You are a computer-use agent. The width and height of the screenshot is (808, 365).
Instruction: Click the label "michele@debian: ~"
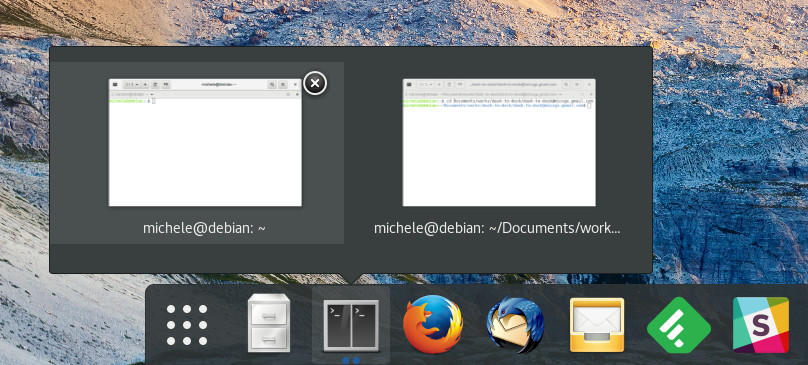click(x=205, y=228)
